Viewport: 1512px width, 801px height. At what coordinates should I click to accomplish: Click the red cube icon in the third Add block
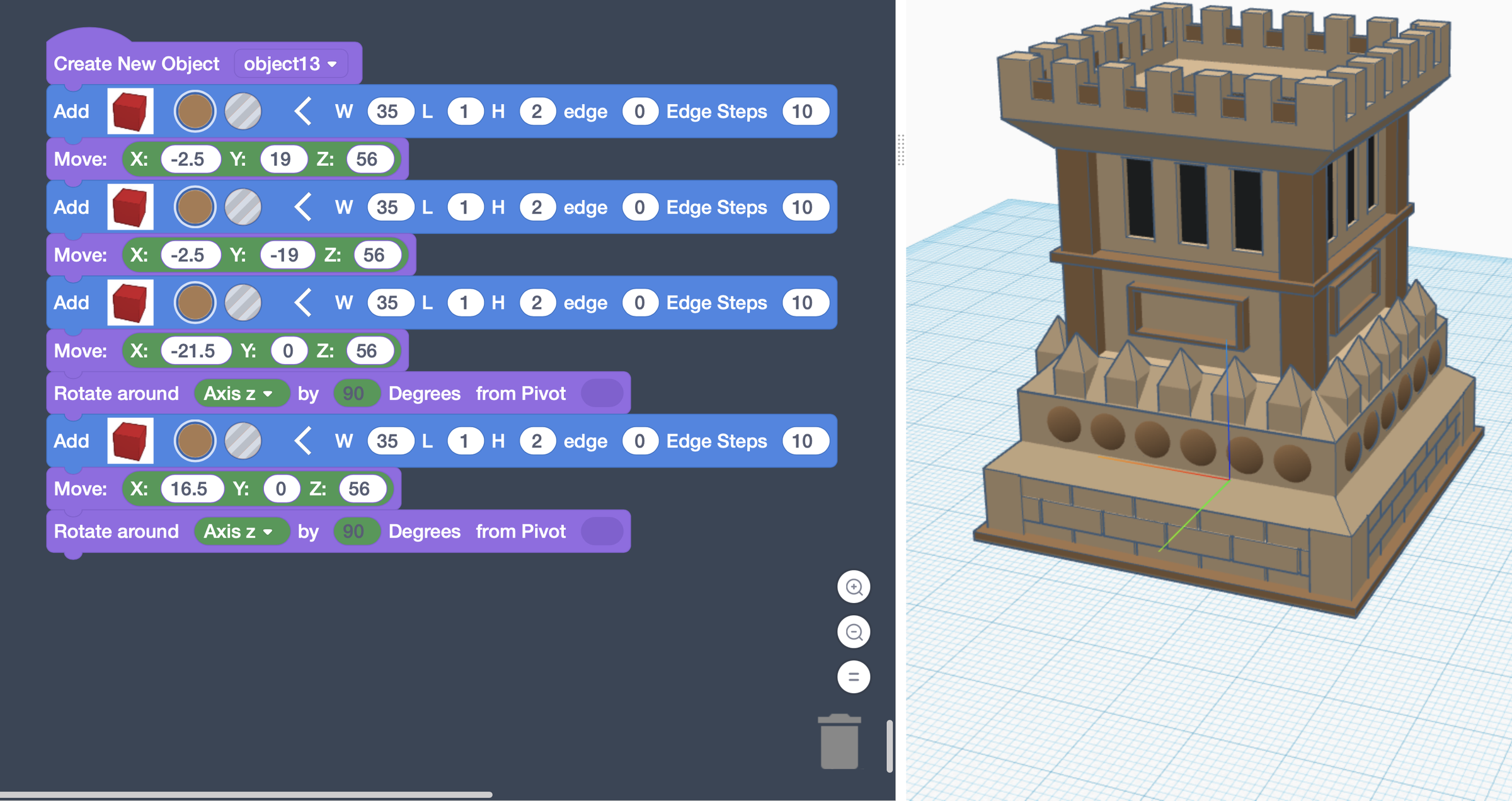coord(130,303)
